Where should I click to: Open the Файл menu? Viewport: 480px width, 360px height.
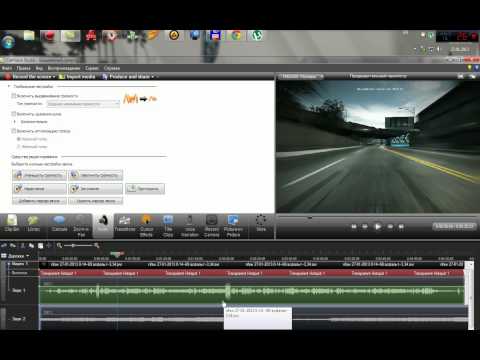7,68
